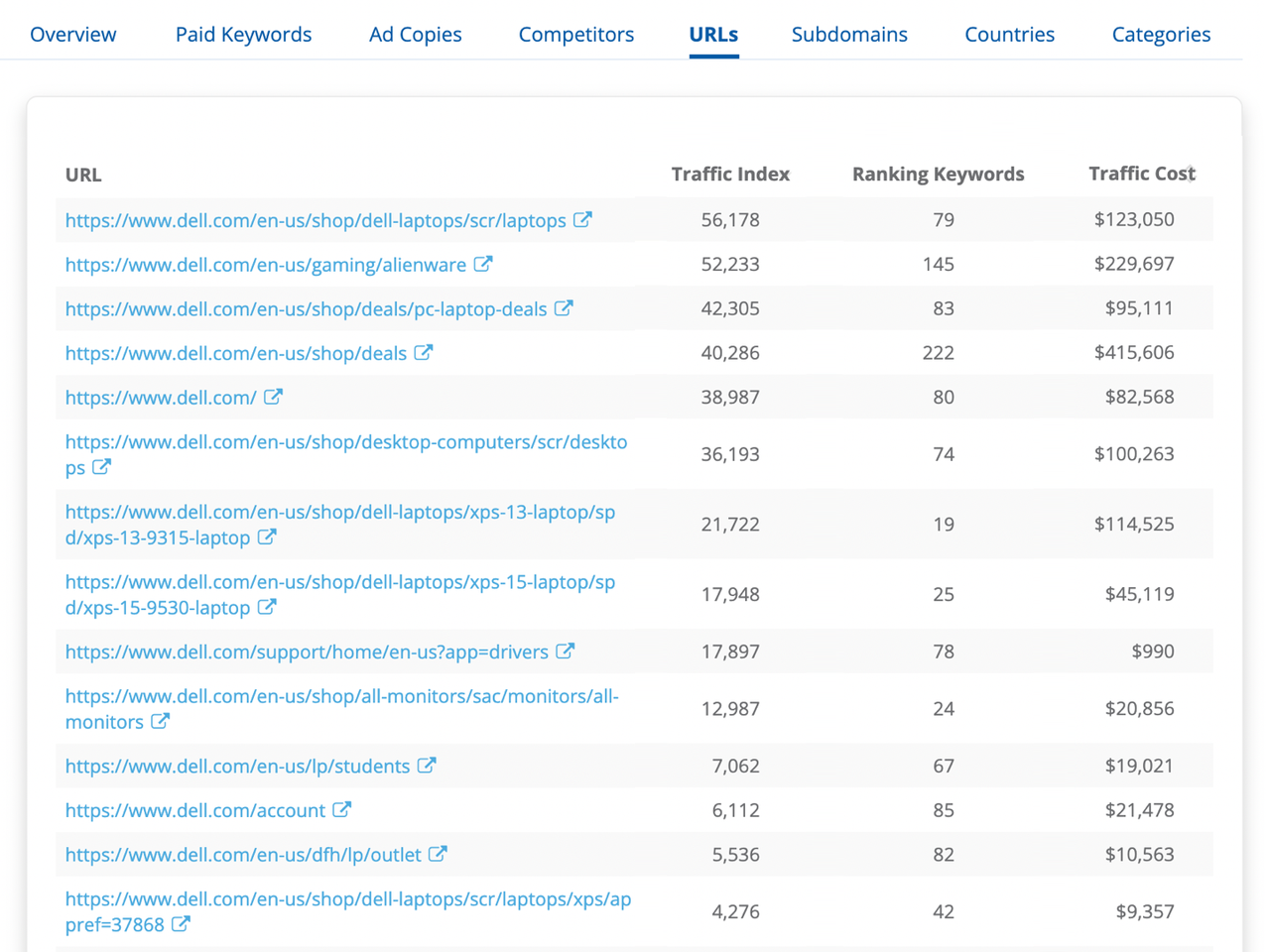Open the deals/pc-laptop-deals URL link
1270x952 pixels.
pyautogui.click(x=307, y=308)
